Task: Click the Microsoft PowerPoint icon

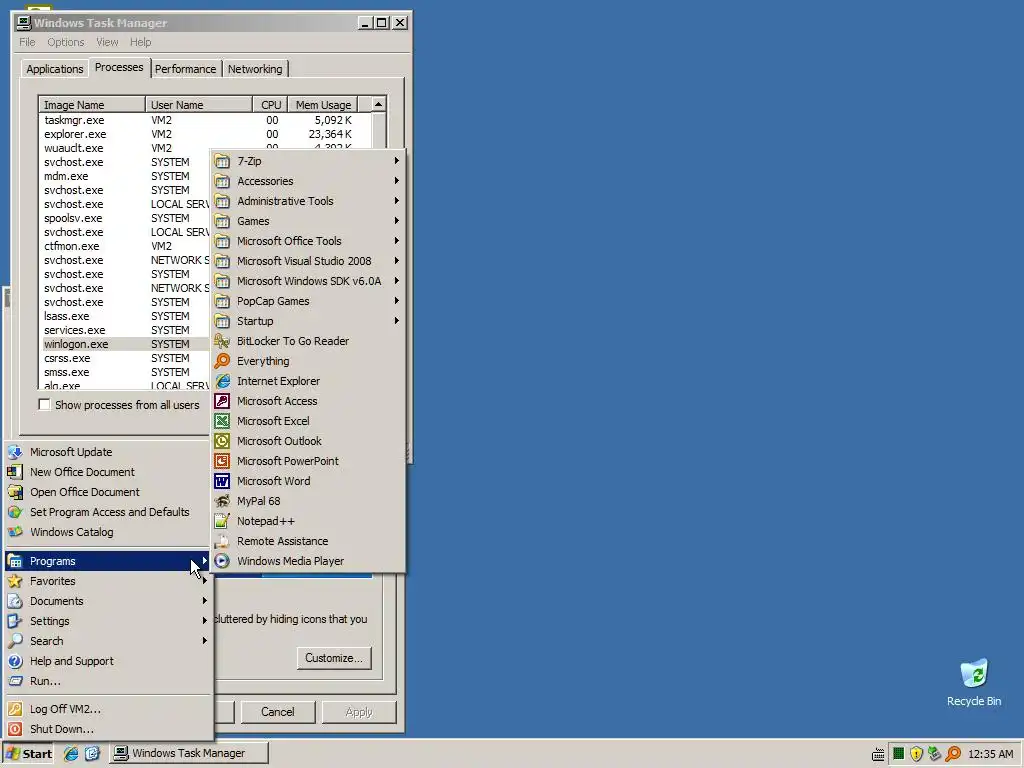Action: [223, 461]
